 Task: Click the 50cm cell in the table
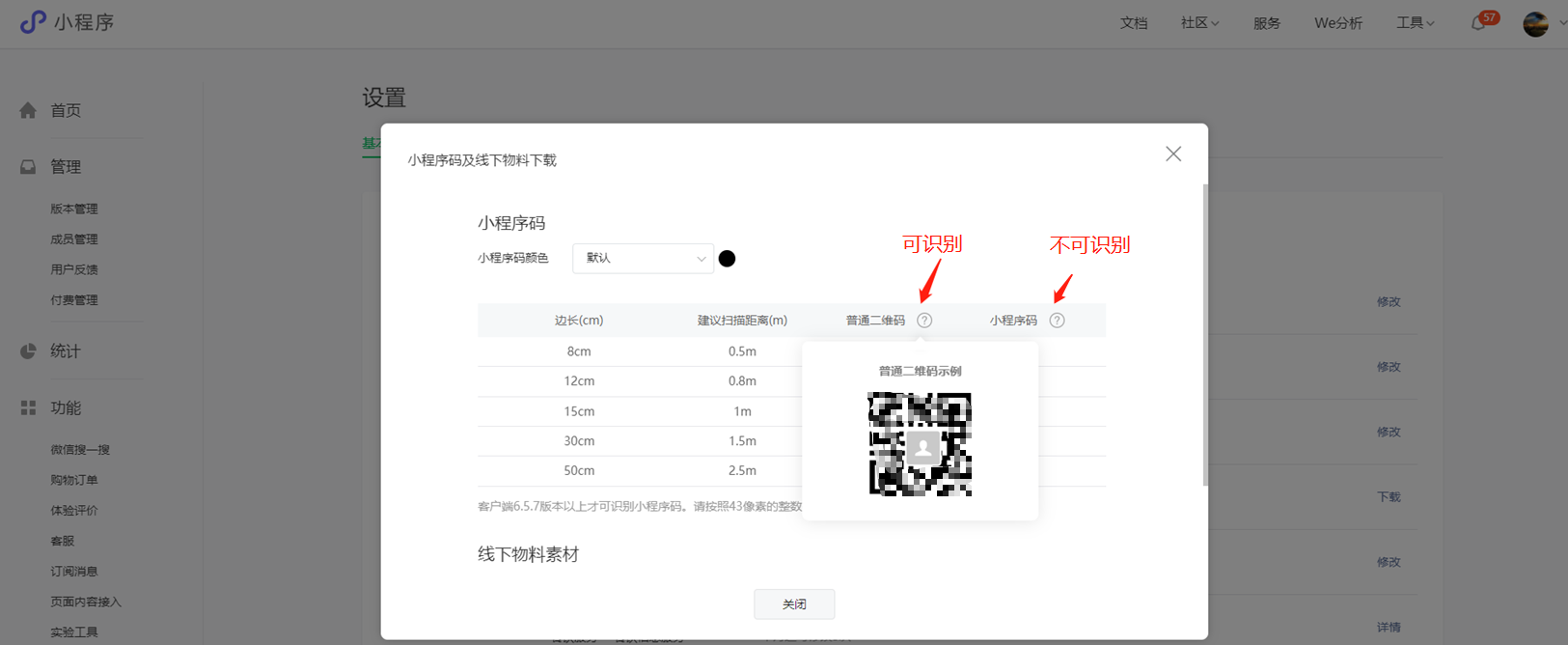(579, 471)
